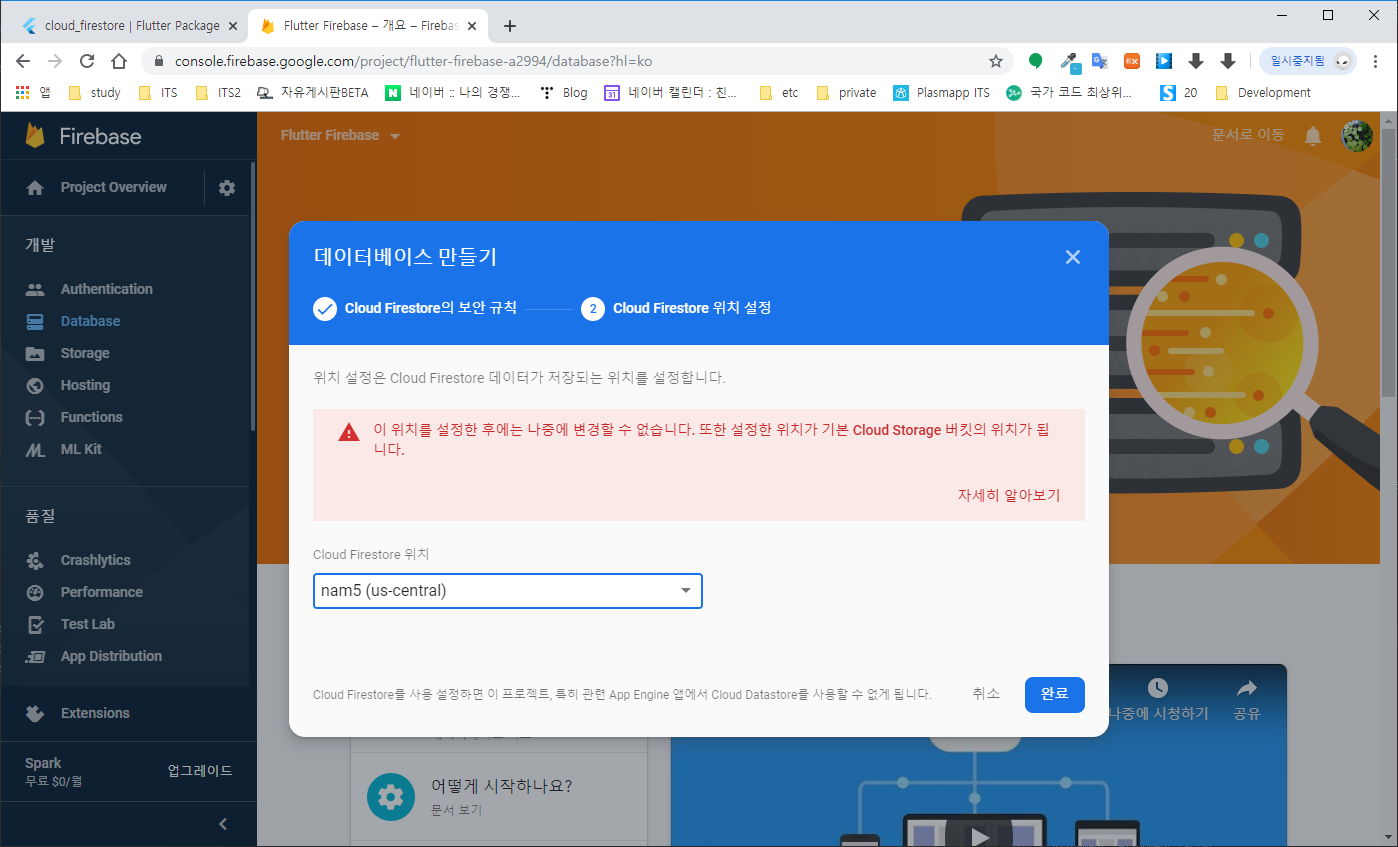Open App Distribution in the sidebar
This screenshot has height=847, width=1398.
coord(111,656)
